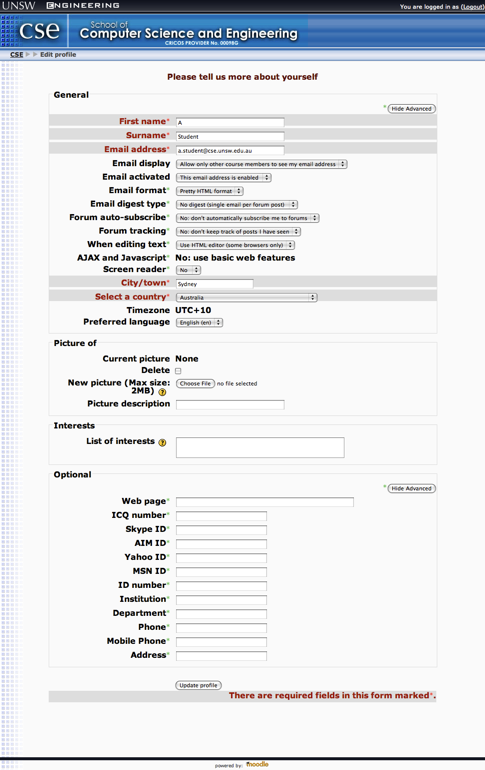Open the Screen reader dropdown
Image resolution: width=485 pixels, height=770 pixels.
pyautogui.click(x=189, y=270)
